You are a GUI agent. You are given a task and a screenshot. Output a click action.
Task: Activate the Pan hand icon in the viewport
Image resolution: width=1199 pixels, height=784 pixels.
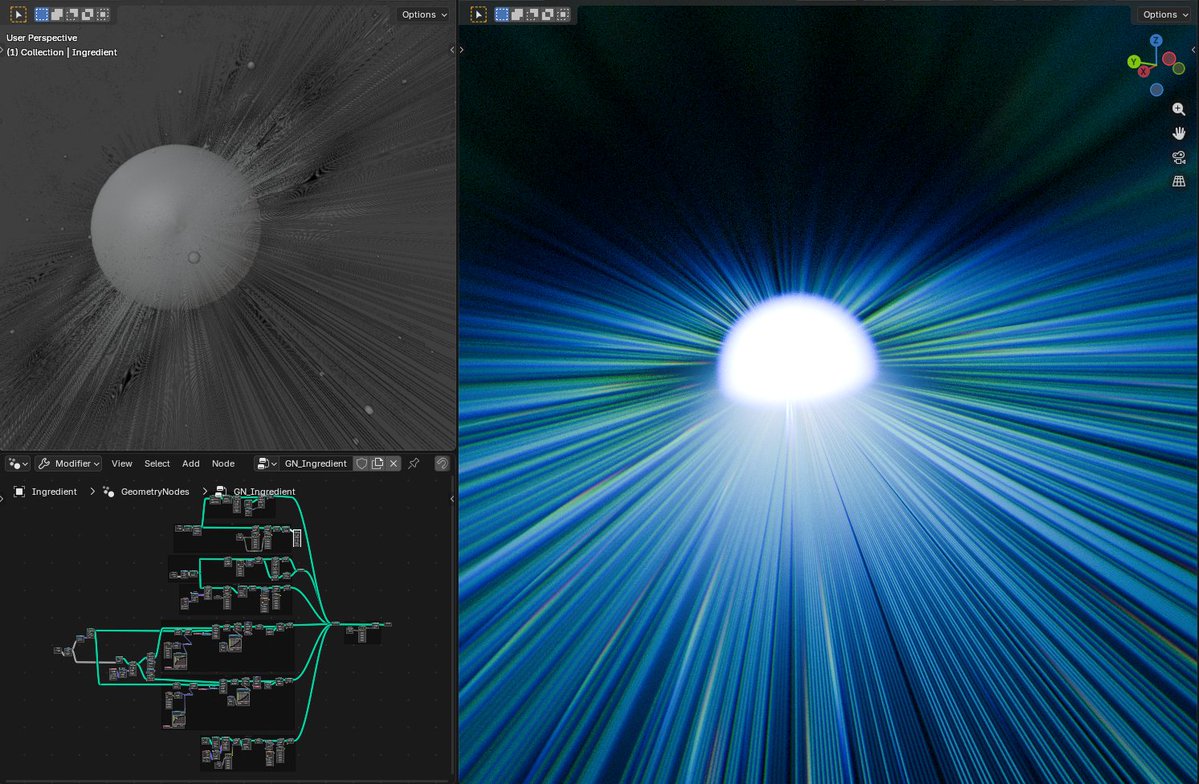pyautogui.click(x=1178, y=133)
